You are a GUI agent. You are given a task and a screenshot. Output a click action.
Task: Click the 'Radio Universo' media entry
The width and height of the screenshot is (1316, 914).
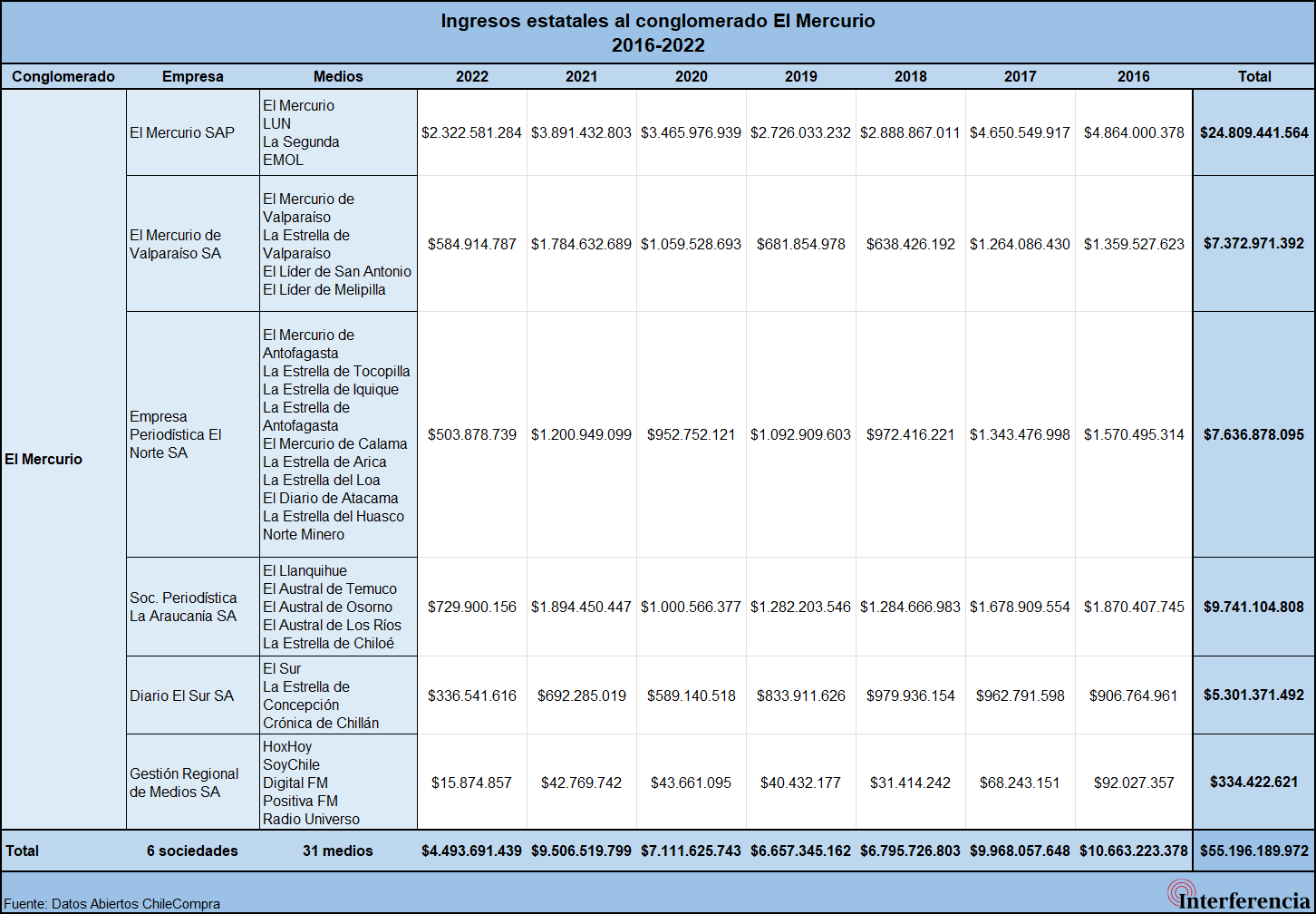tap(311, 819)
